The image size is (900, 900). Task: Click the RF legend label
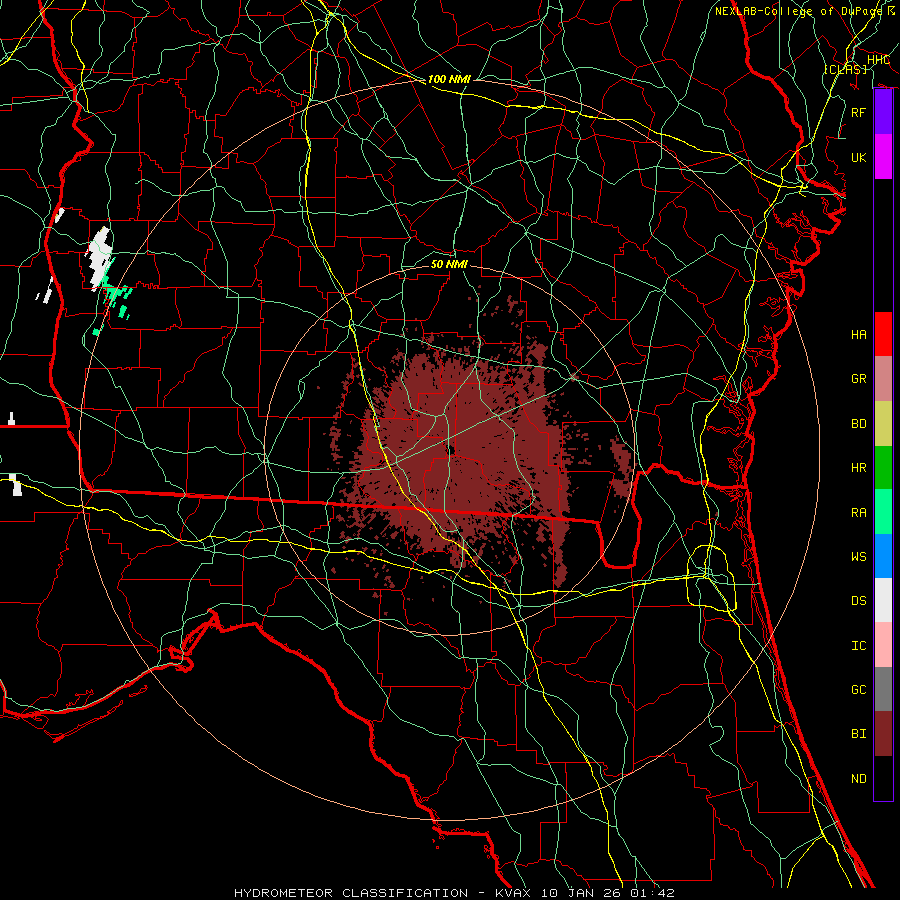pyautogui.click(x=858, y=112)
